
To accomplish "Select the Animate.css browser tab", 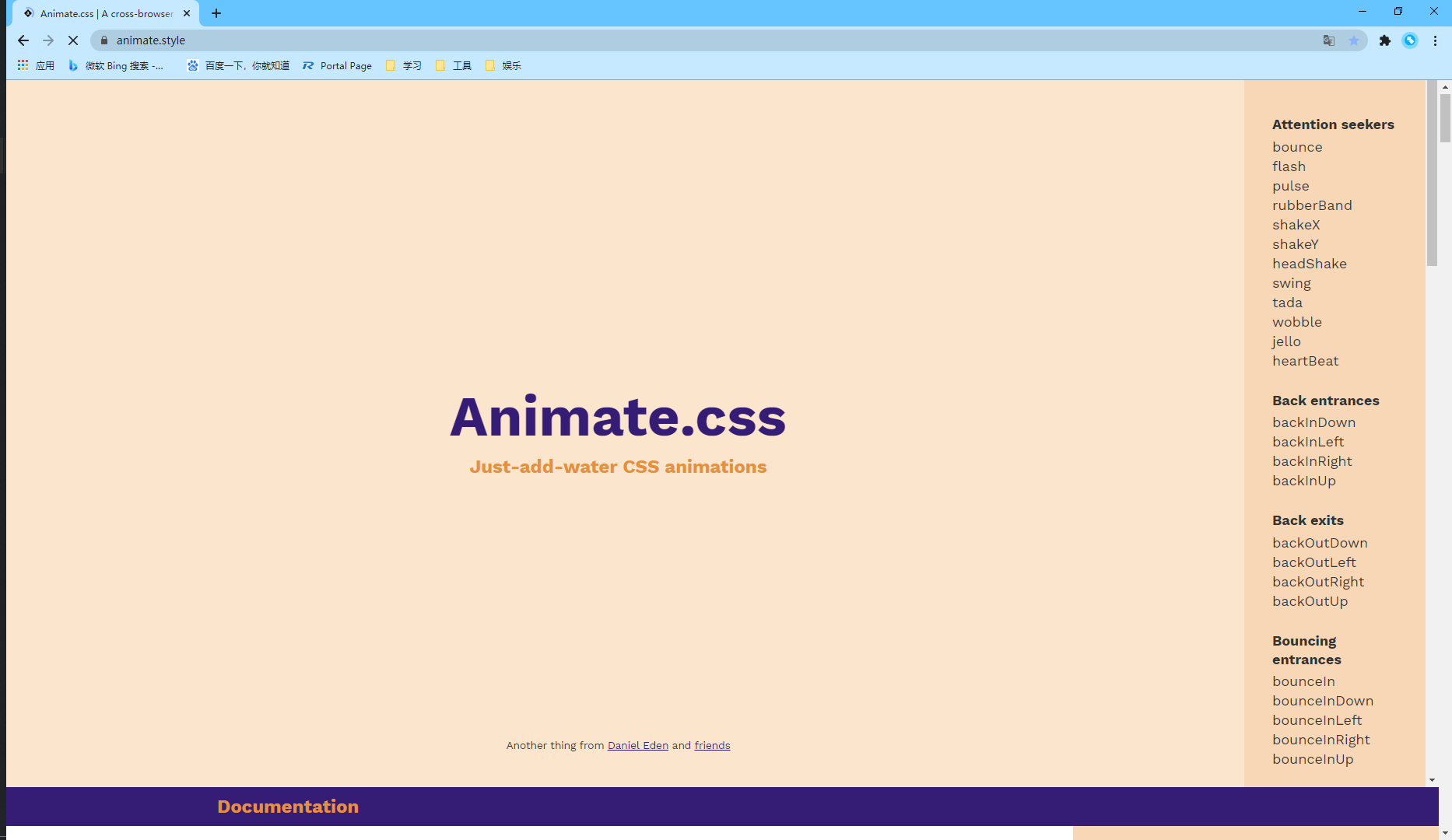I will tap(106, 13).
